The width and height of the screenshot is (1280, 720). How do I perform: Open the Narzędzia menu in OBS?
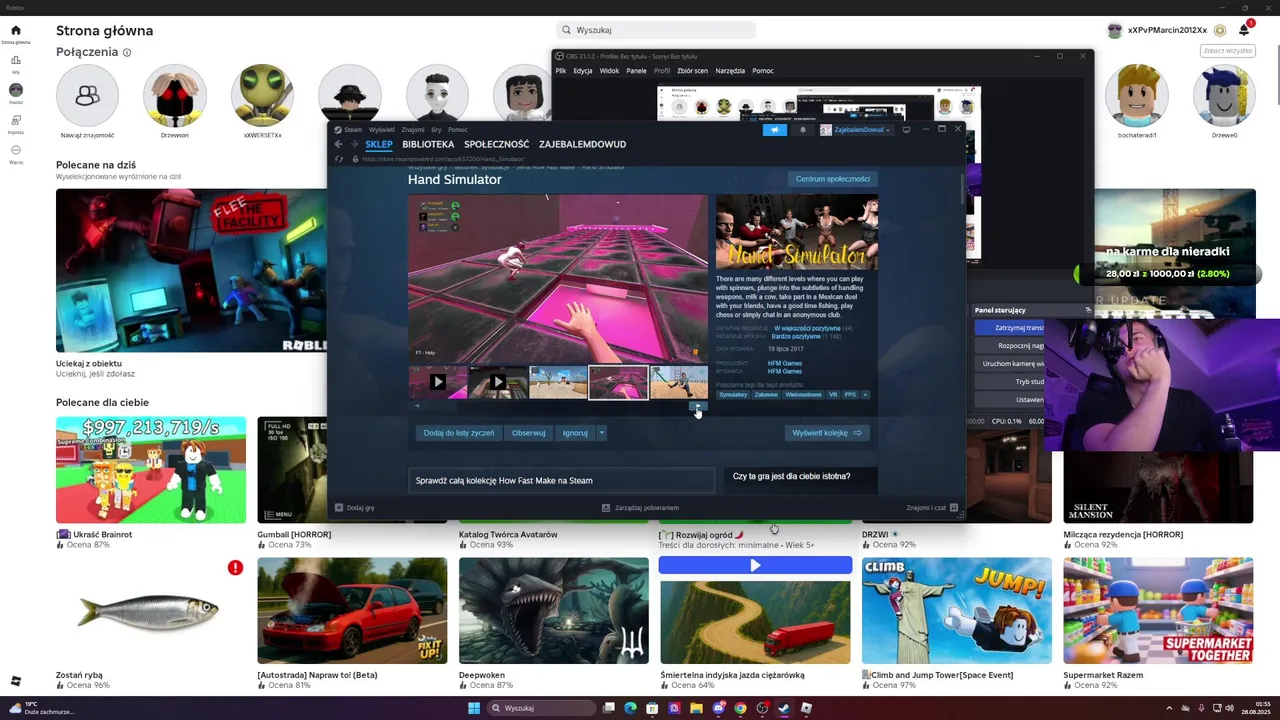[x=730, y=71]
